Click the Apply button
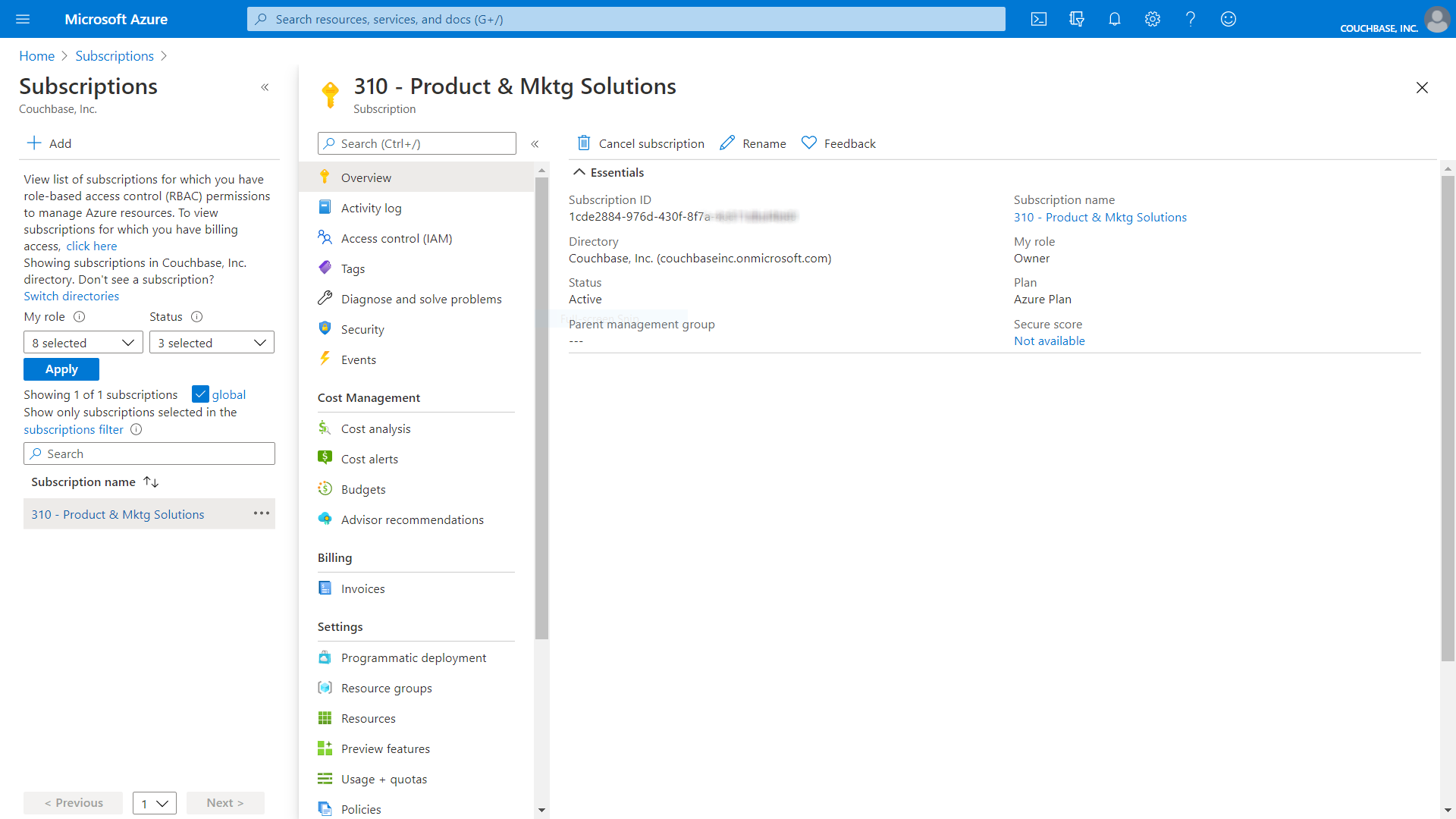The image size is (1456, 819). click(61, 369)
